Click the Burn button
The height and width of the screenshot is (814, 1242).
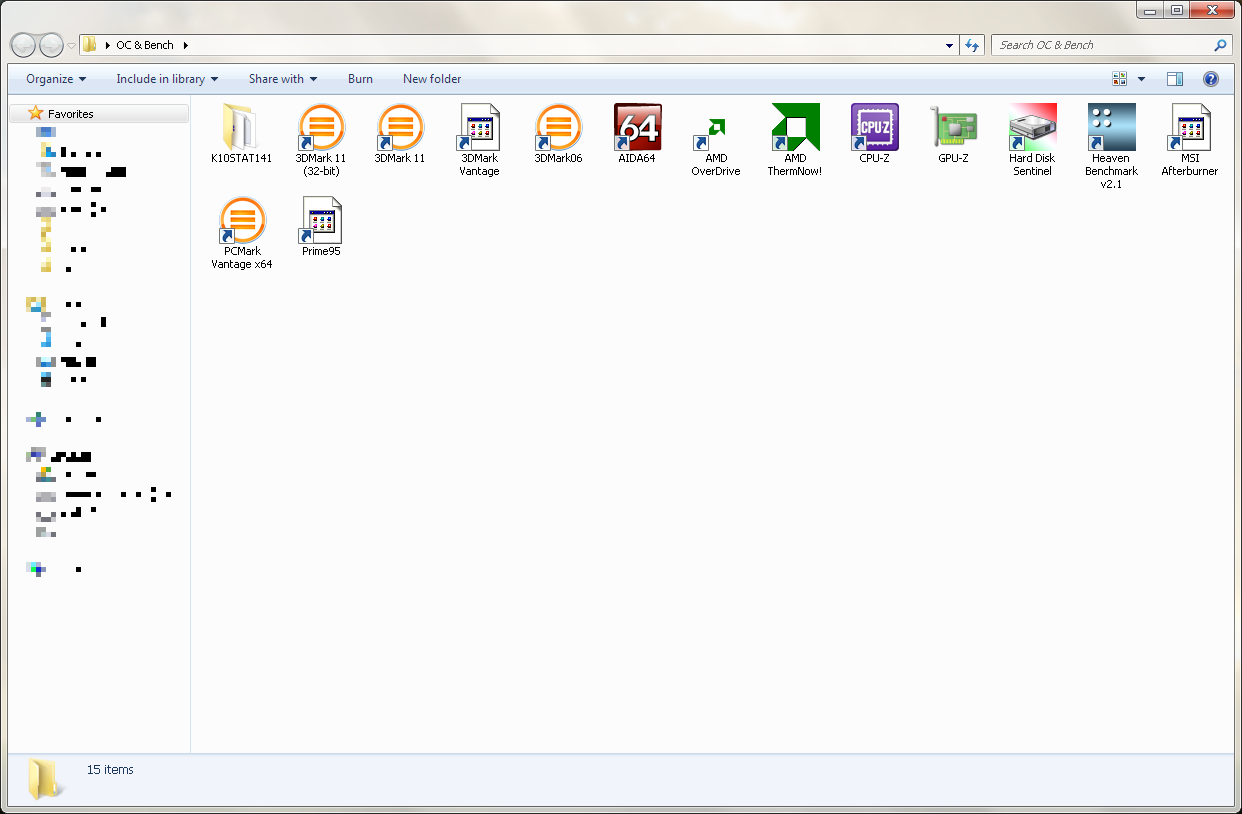(360, 79)
